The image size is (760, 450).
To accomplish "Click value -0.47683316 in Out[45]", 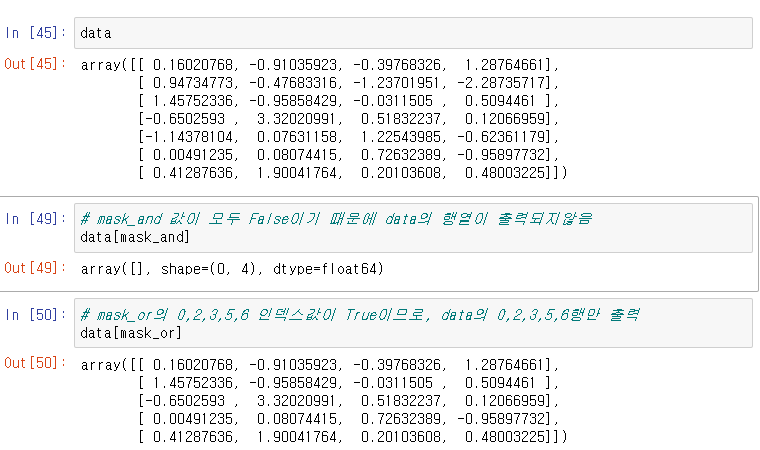I will 293,83.
